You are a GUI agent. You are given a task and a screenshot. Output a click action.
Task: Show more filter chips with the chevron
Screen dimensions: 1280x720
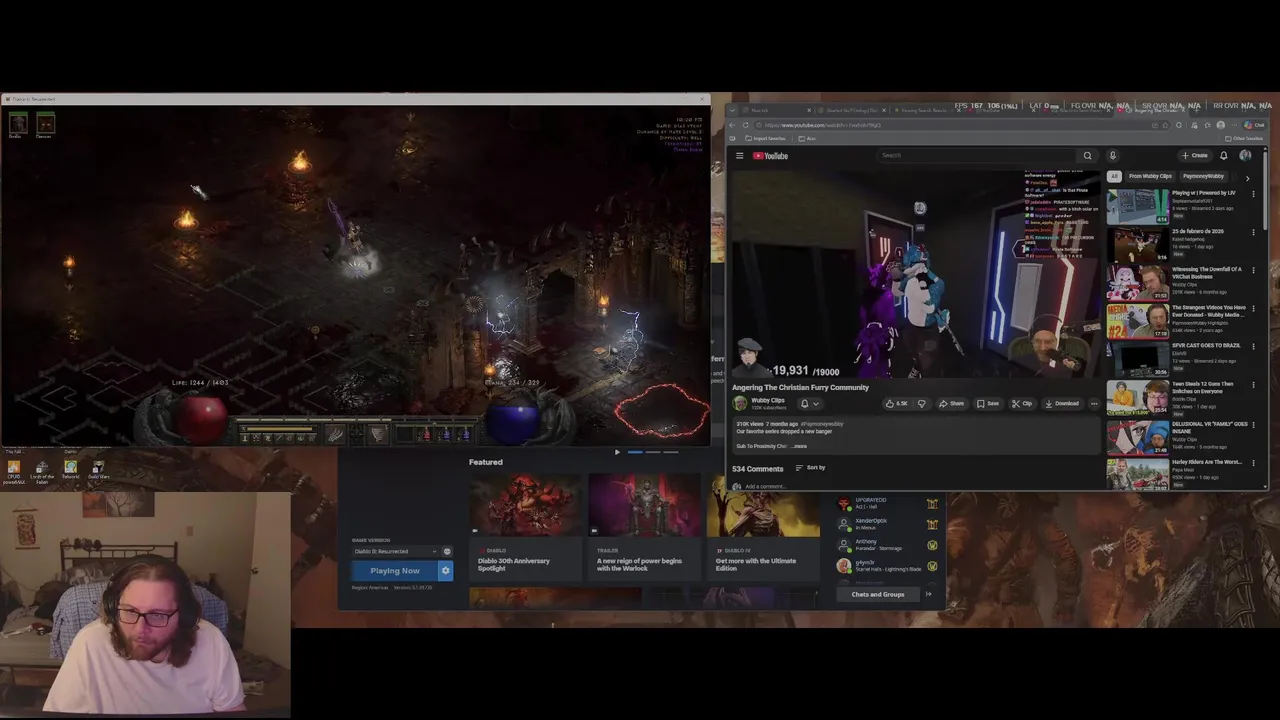[x=1247, y=177]
